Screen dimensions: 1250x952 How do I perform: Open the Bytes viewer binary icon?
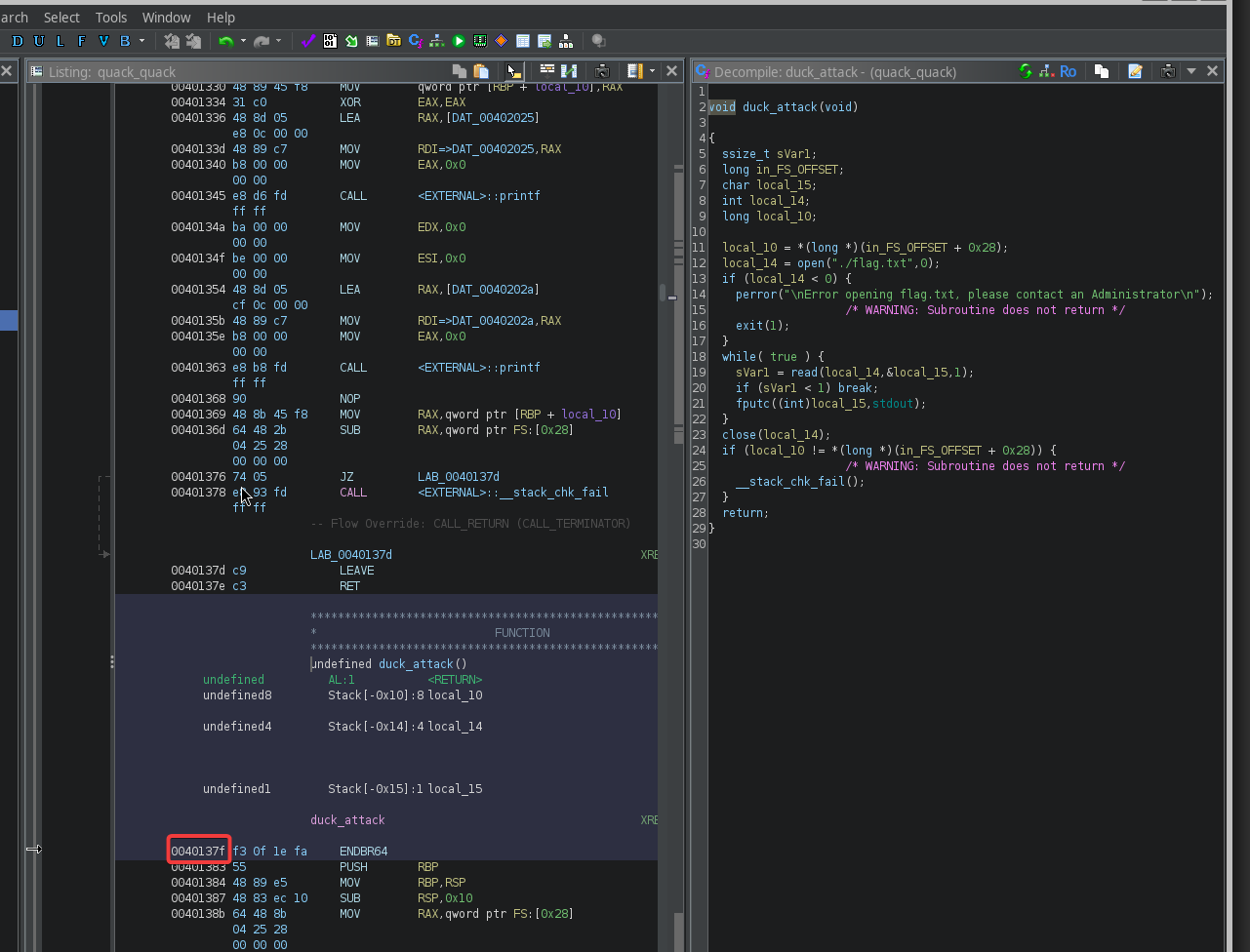pyautogui.click(x=330, y=41)
